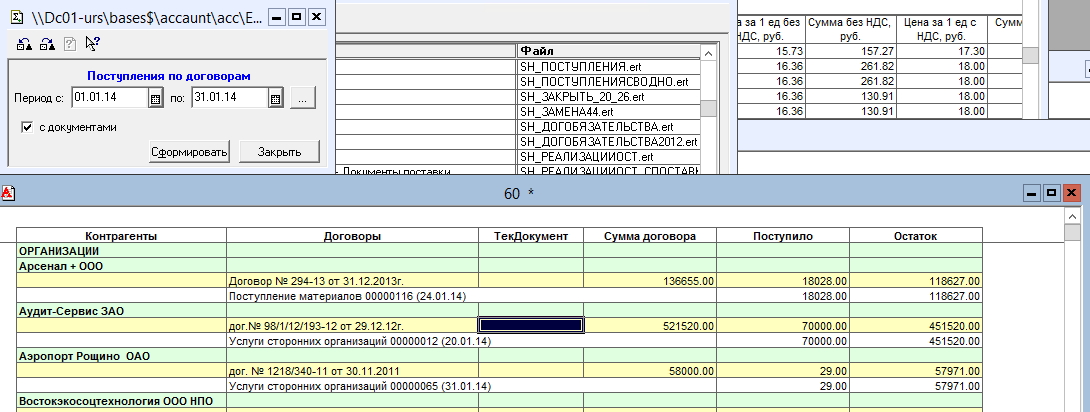Click the second redo-style toolbar icon in report dialog
The image size is (1090, 412).
coord(46,43)
